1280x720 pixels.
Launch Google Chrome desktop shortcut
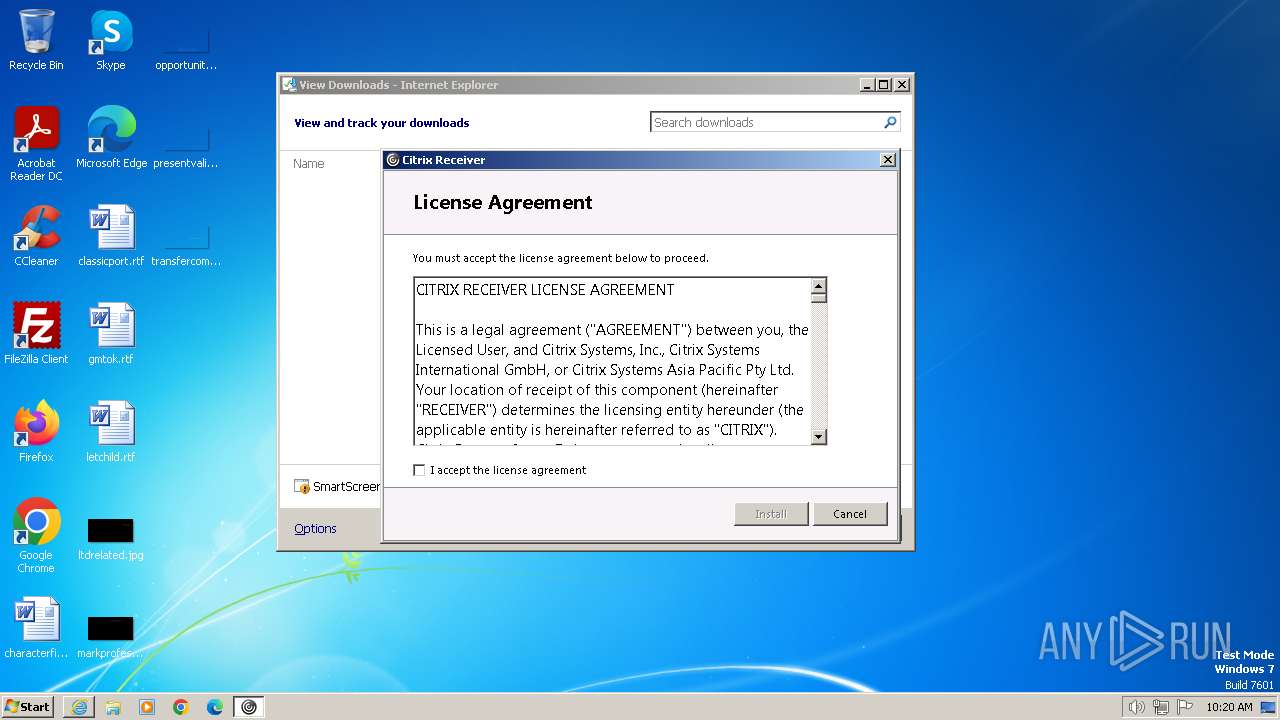click(37, 535)
